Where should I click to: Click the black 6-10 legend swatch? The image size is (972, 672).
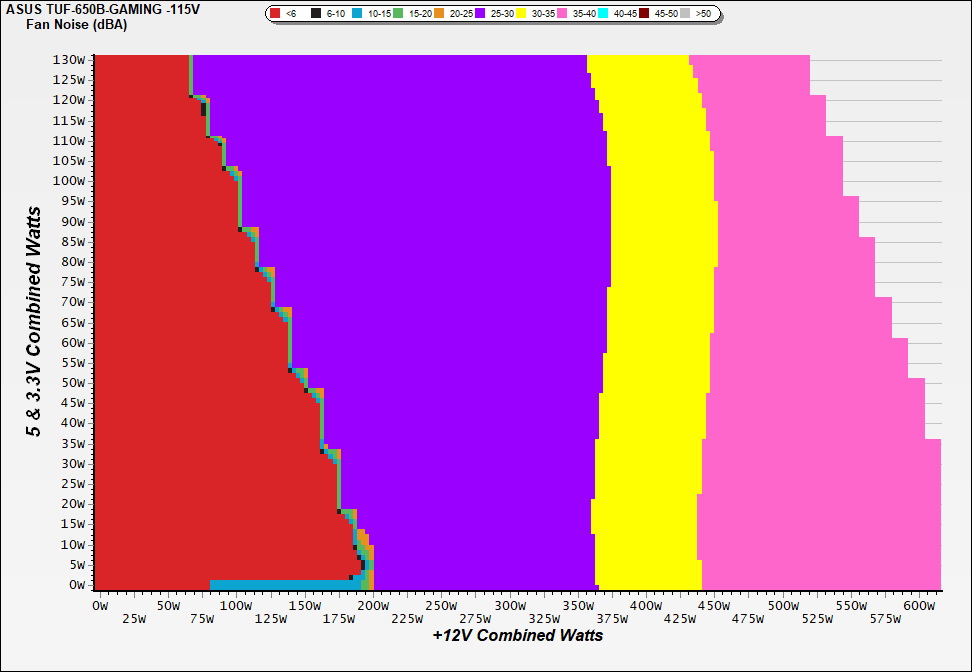(x=317, y=14)
